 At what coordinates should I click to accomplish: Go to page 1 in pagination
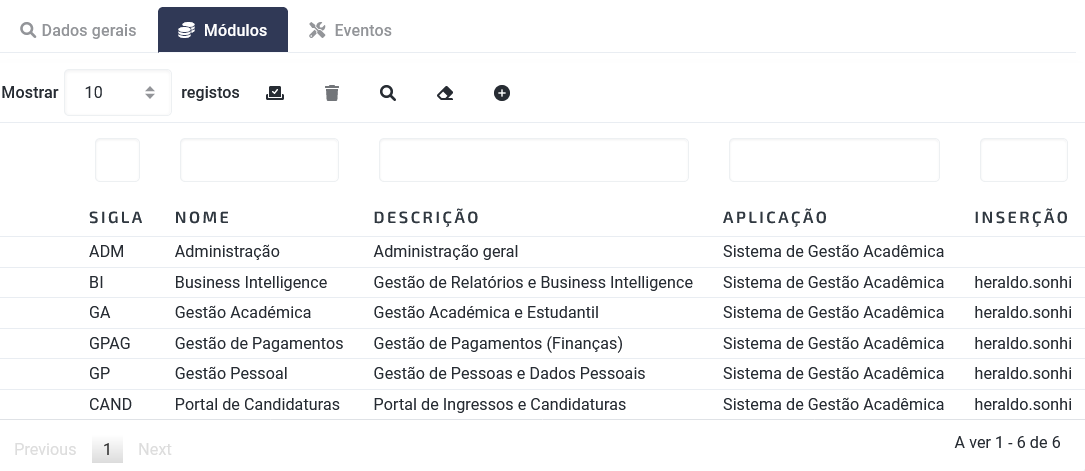pyautogui.click(x=107, y=450)
